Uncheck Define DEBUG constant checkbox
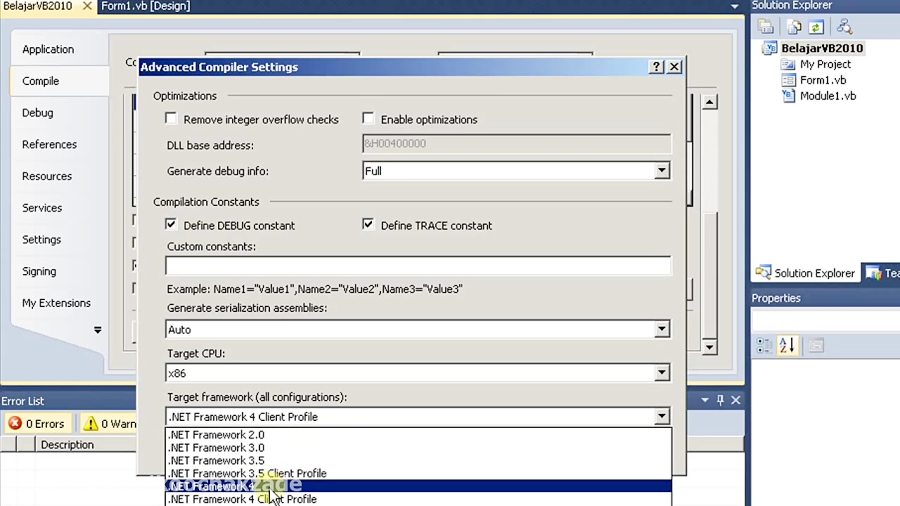 [170, 224]
